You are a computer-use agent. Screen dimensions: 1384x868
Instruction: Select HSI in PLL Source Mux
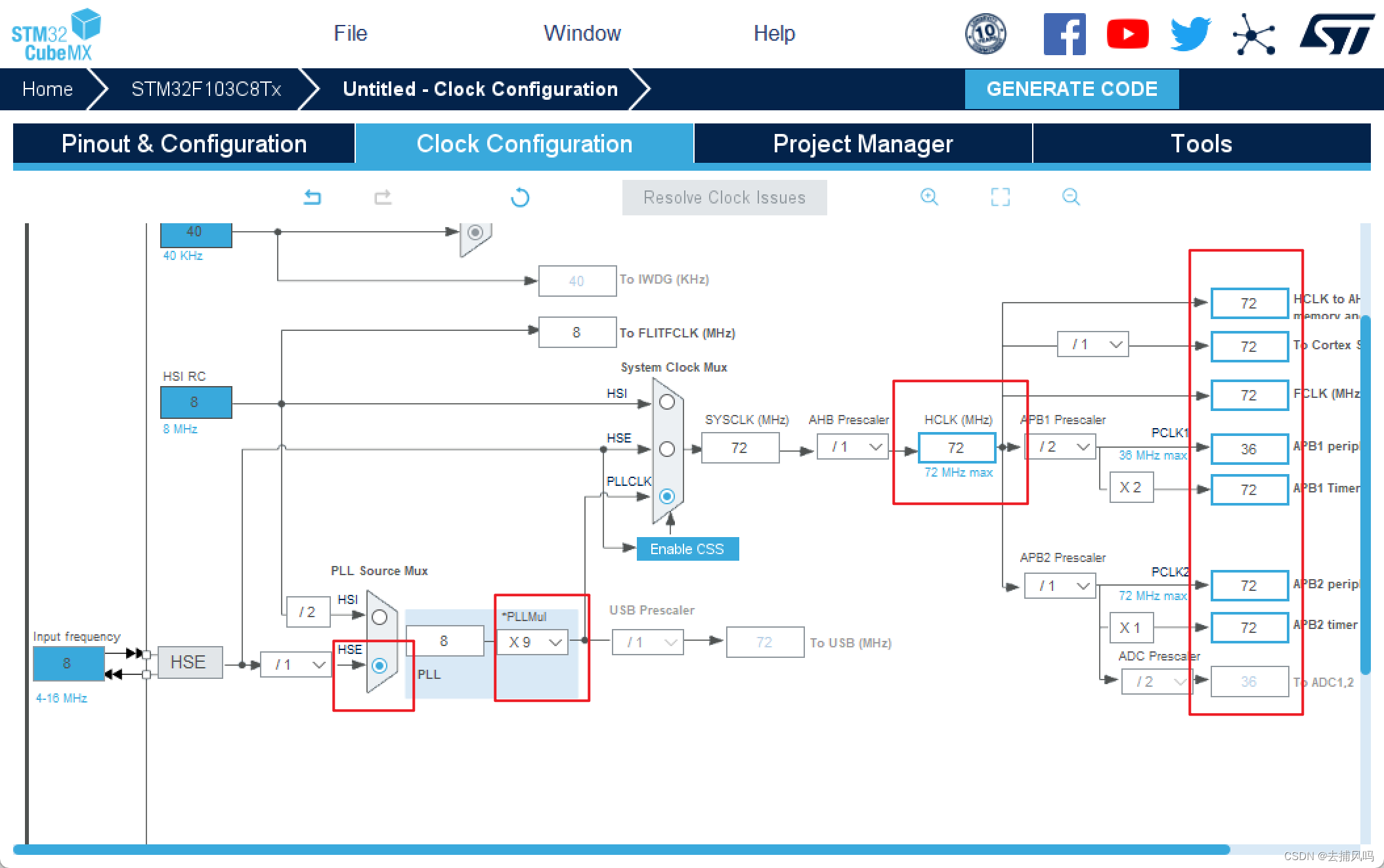(379, 617)
